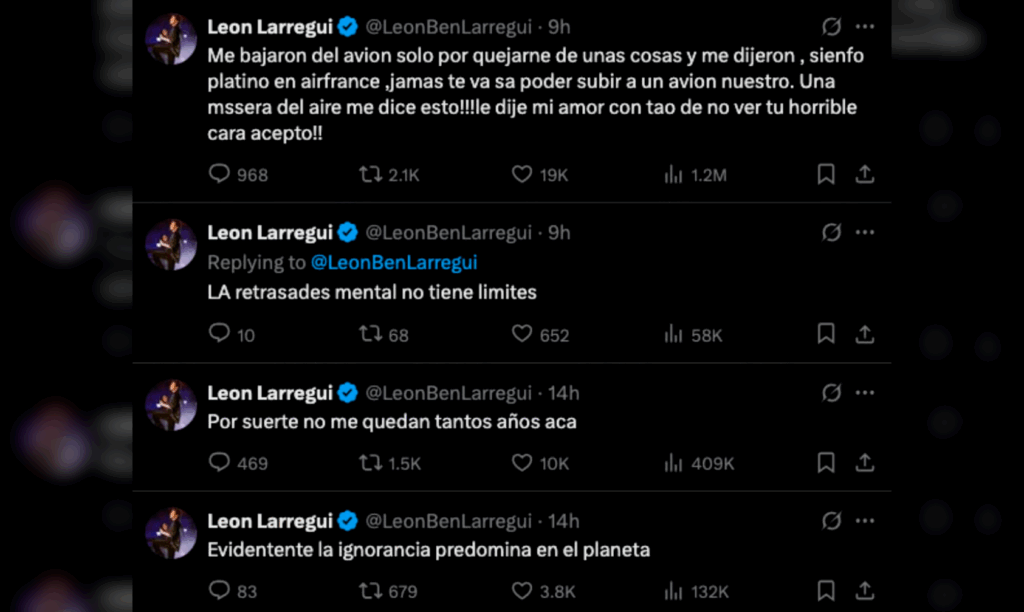View analytics of tweet with 1.2M views
The image size is (1024, 612).
point(674,175)
